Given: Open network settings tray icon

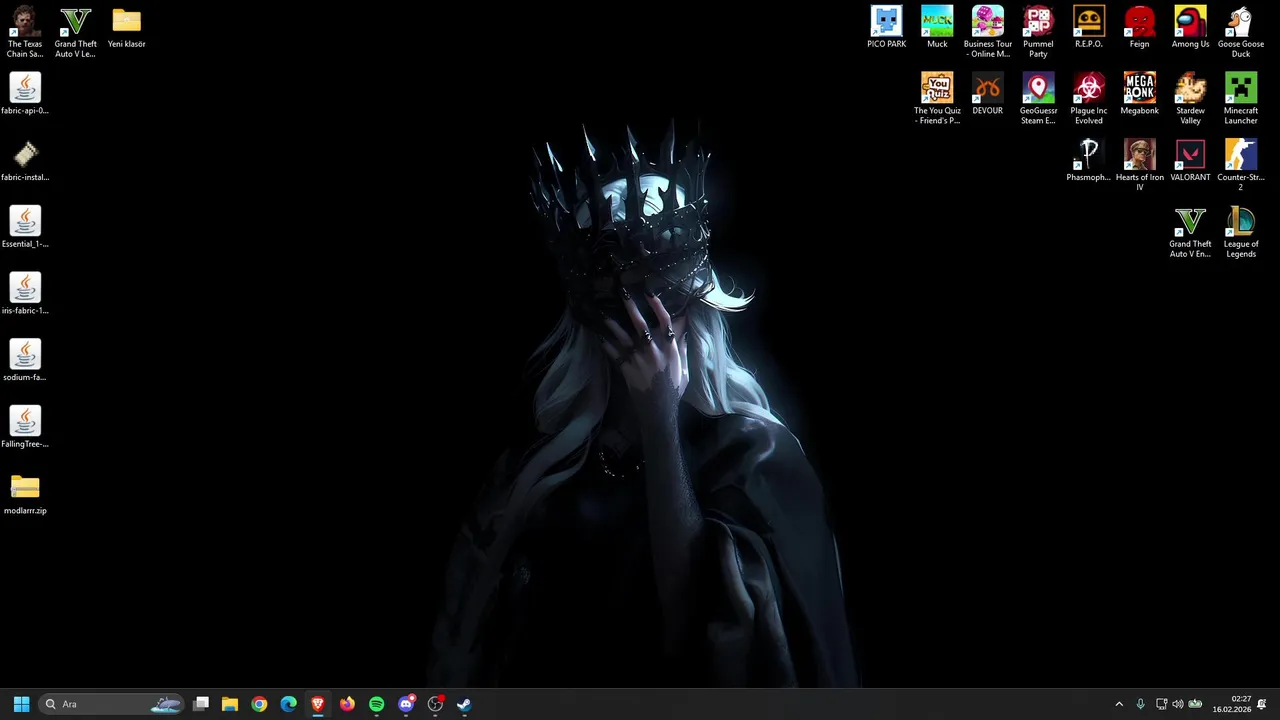Looking at the screenshot, I should click(1161, 704).
